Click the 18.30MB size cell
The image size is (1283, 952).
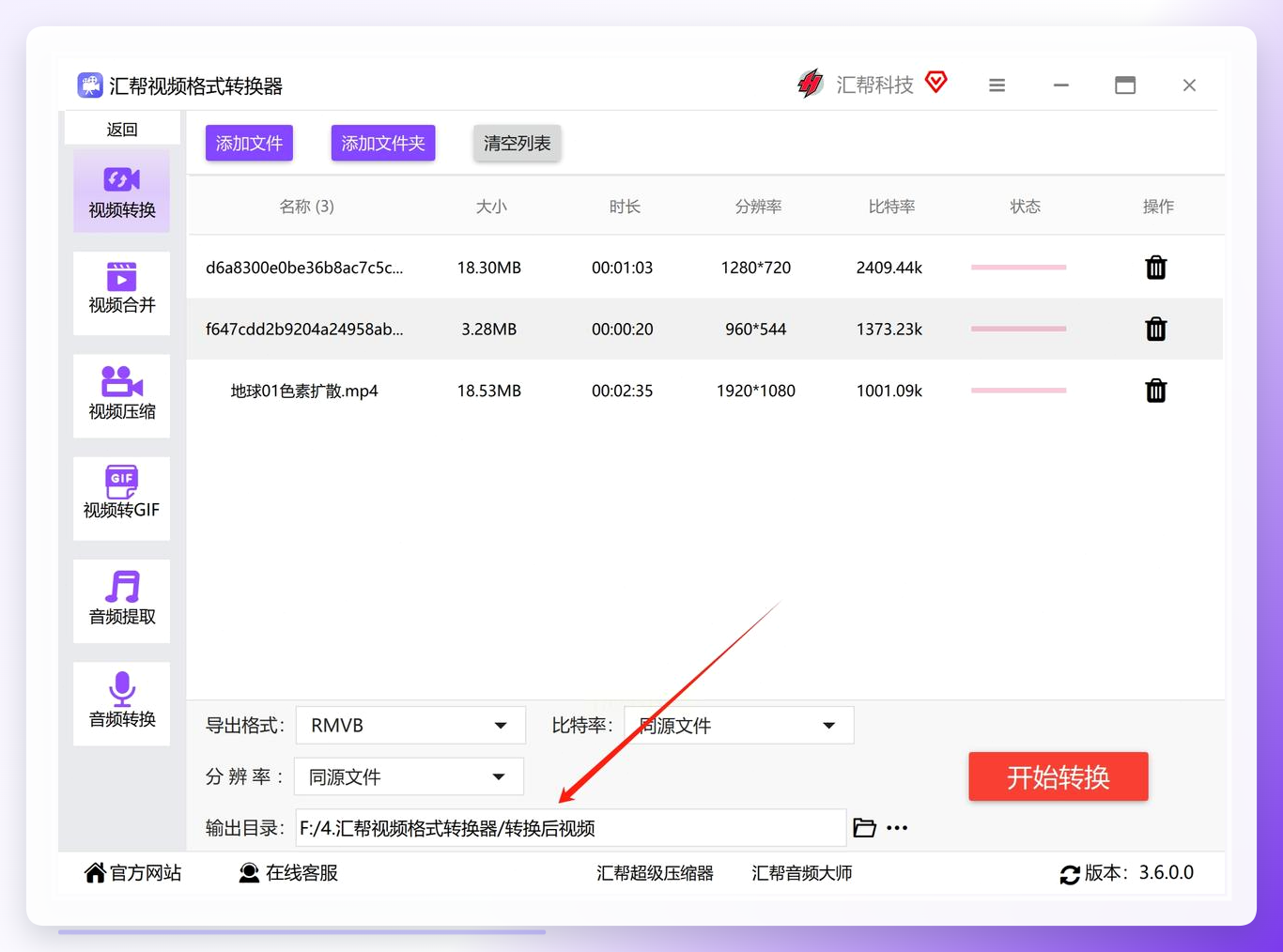coord(489,268)
